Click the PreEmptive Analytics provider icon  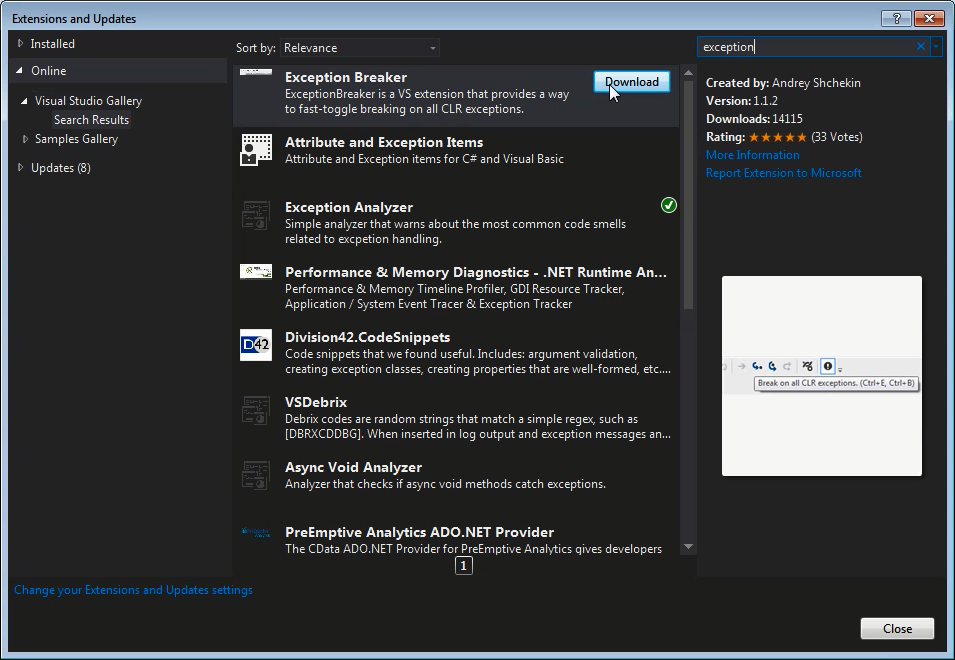256,532
